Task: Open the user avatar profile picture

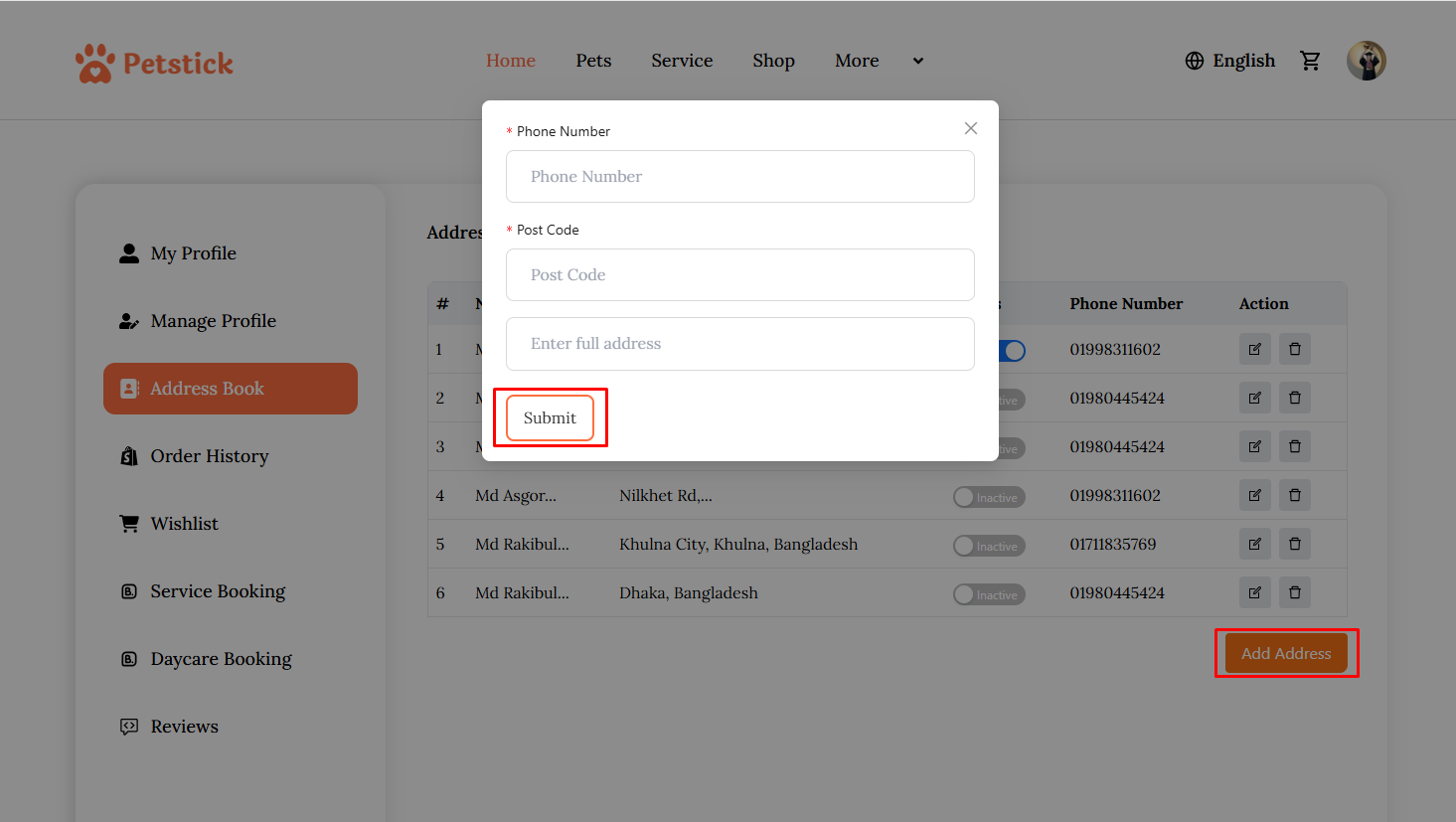Action: coord(1366,61)
